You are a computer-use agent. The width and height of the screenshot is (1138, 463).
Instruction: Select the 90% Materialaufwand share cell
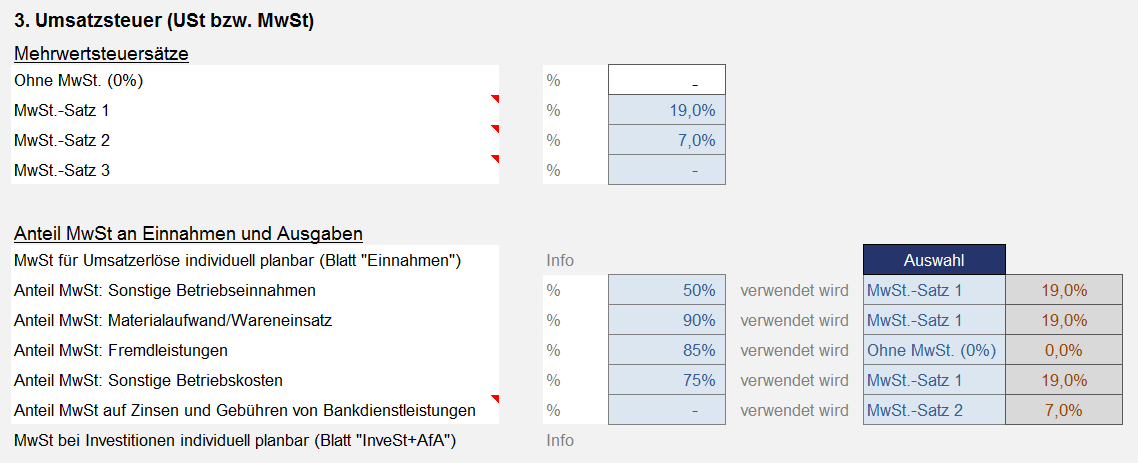point(666,320)
